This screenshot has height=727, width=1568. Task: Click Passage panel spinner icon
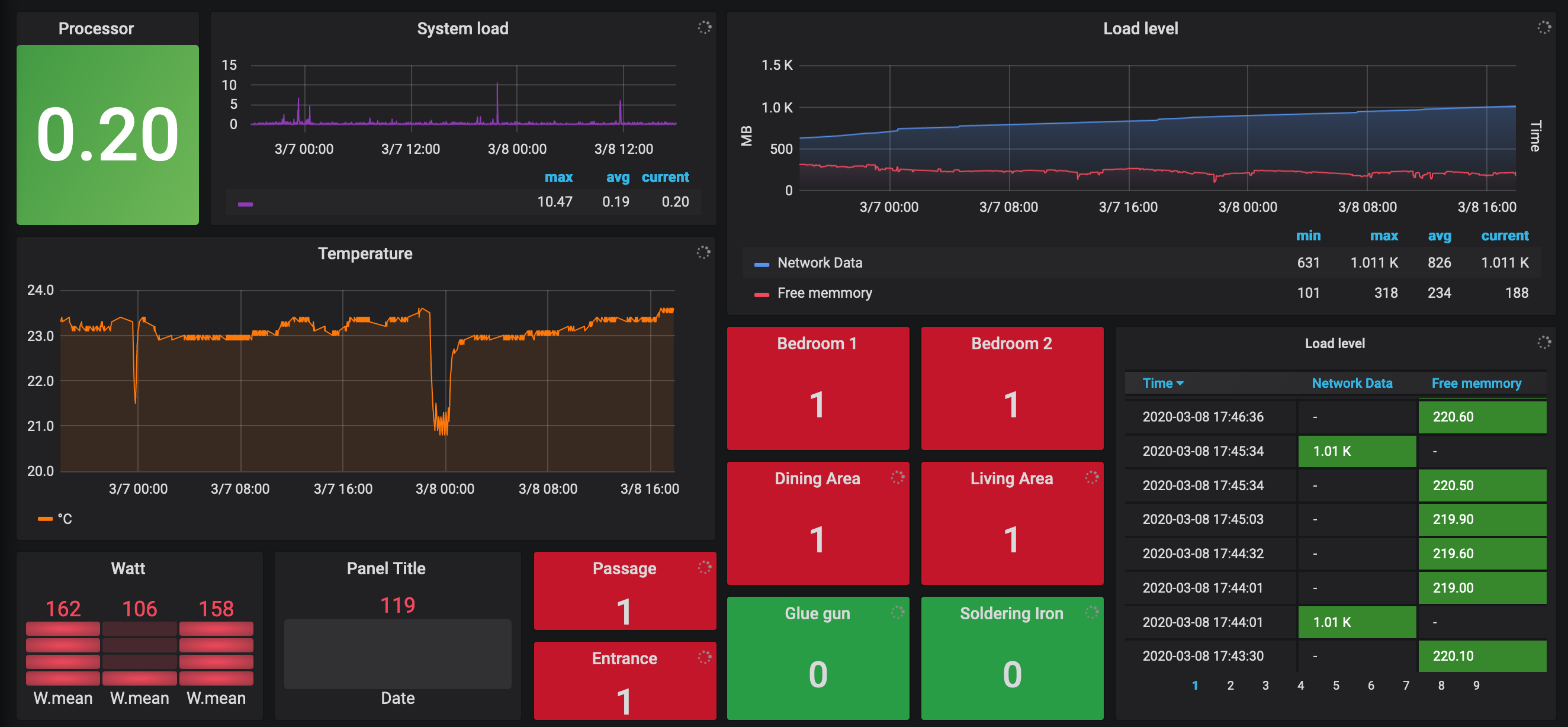point(704,568)
